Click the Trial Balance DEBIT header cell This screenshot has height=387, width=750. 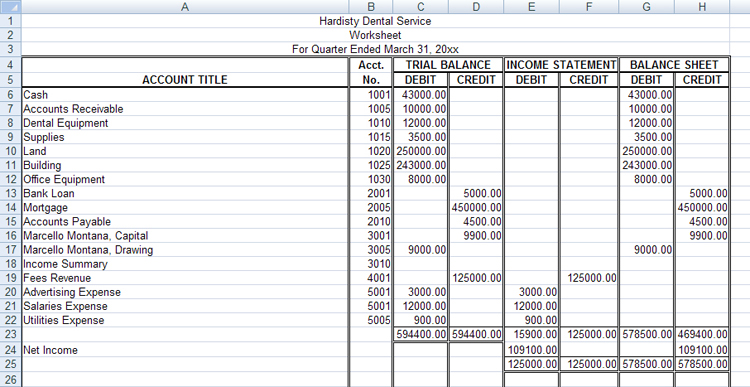pyautogui.click(x=420, y=80)
